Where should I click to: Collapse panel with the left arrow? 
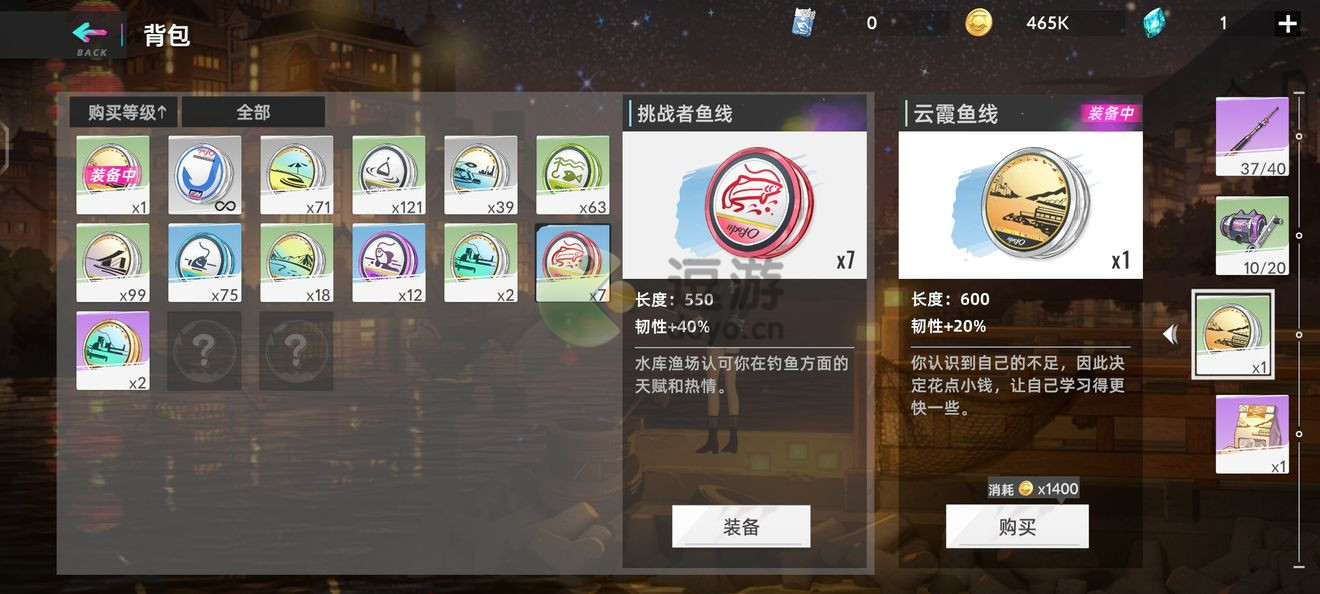coord(1170,335)
